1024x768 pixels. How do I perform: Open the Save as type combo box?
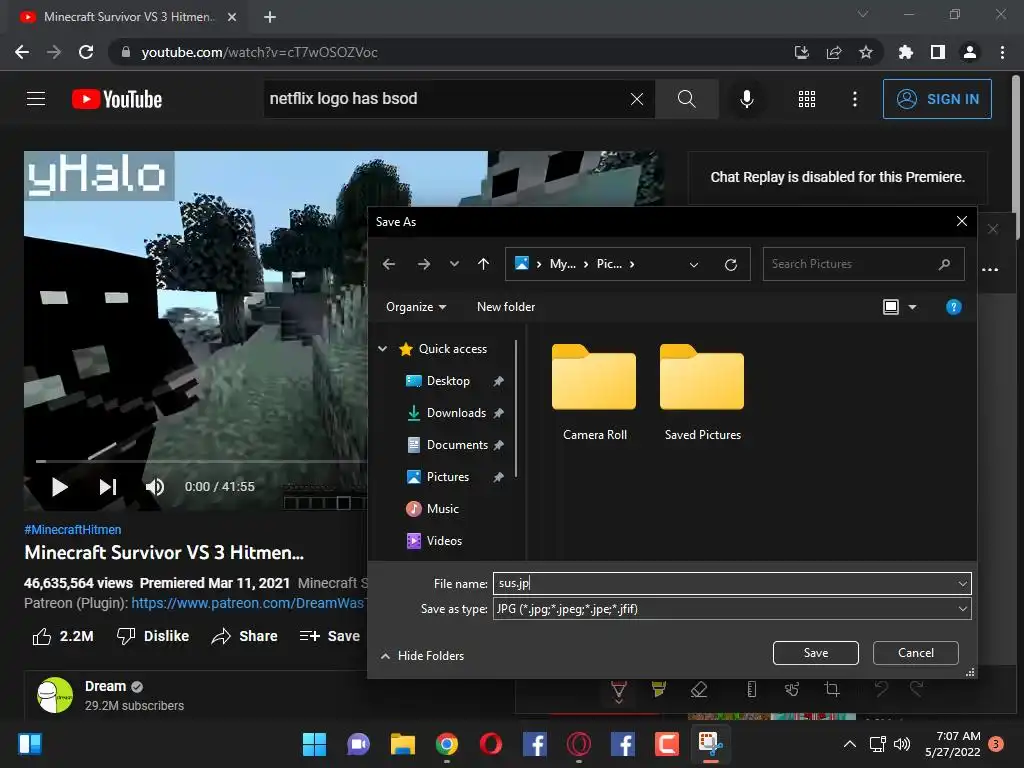[x=732, y=609]
